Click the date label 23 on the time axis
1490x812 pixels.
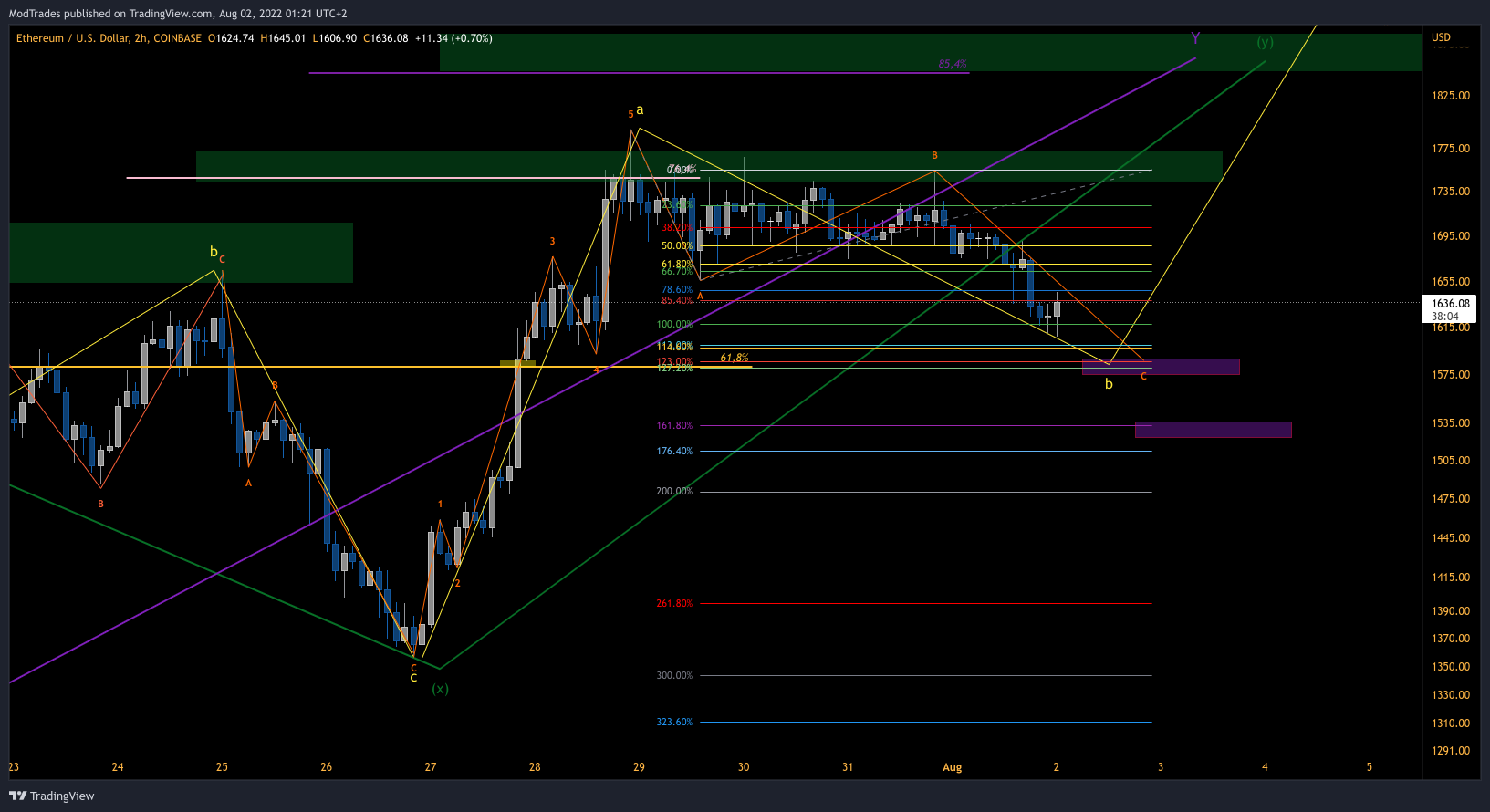tap(14, 767)
